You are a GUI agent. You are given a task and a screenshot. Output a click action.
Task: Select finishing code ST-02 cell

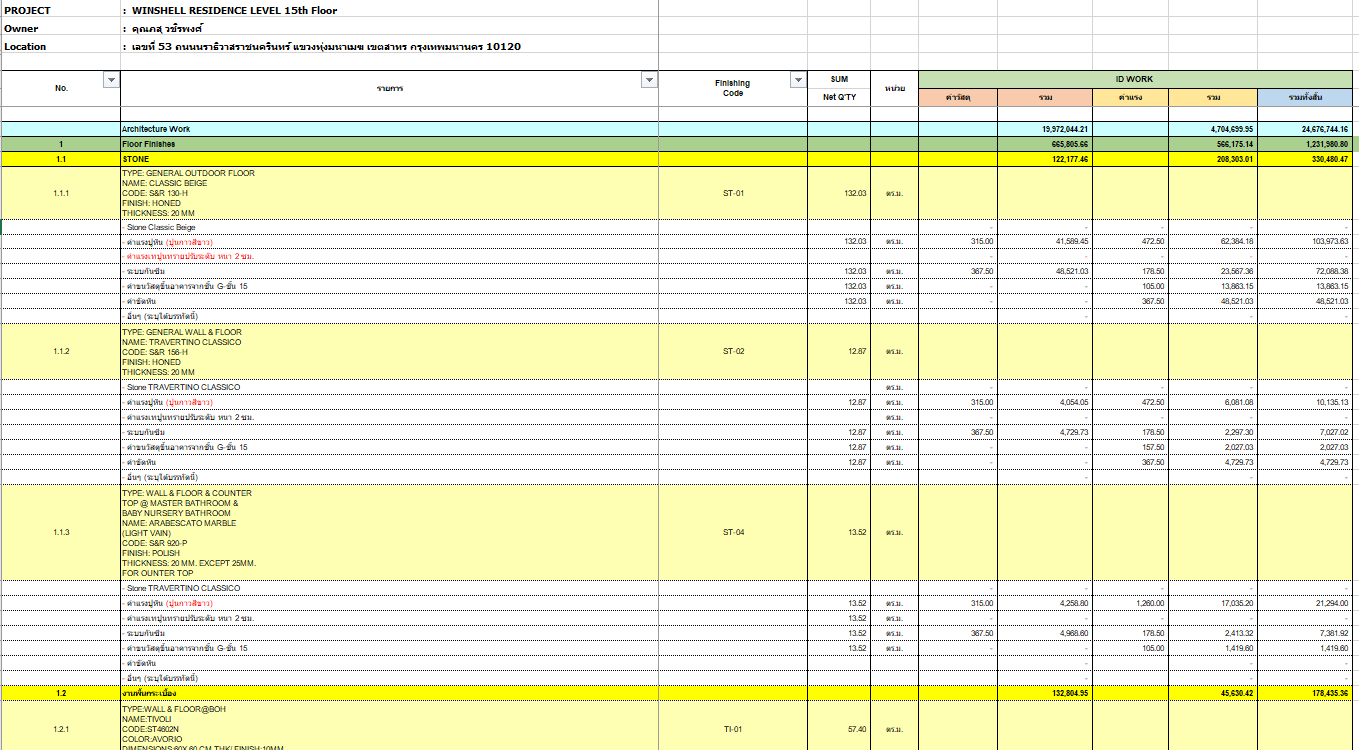point(733,352)
